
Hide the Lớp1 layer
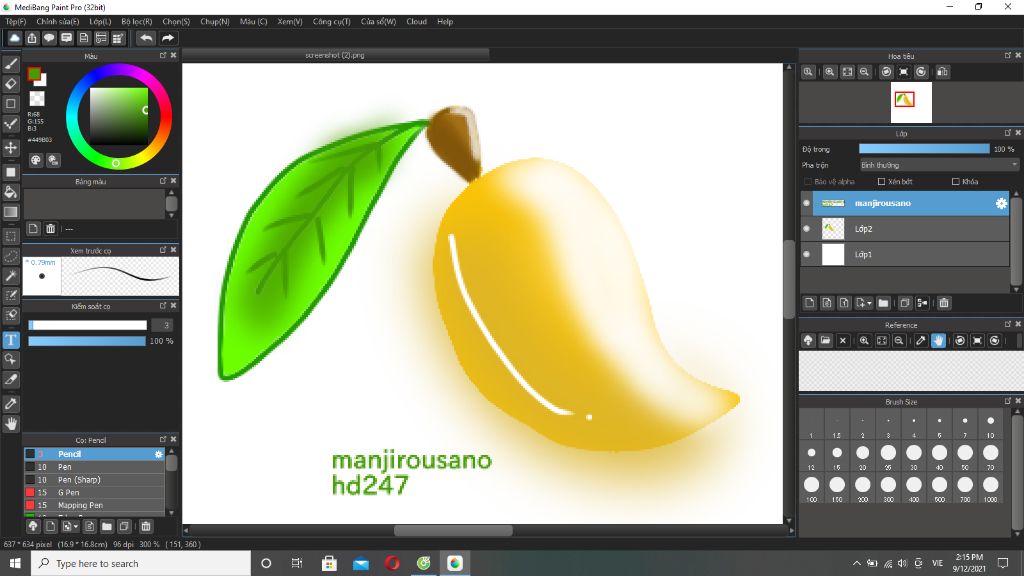pos(807,254)
